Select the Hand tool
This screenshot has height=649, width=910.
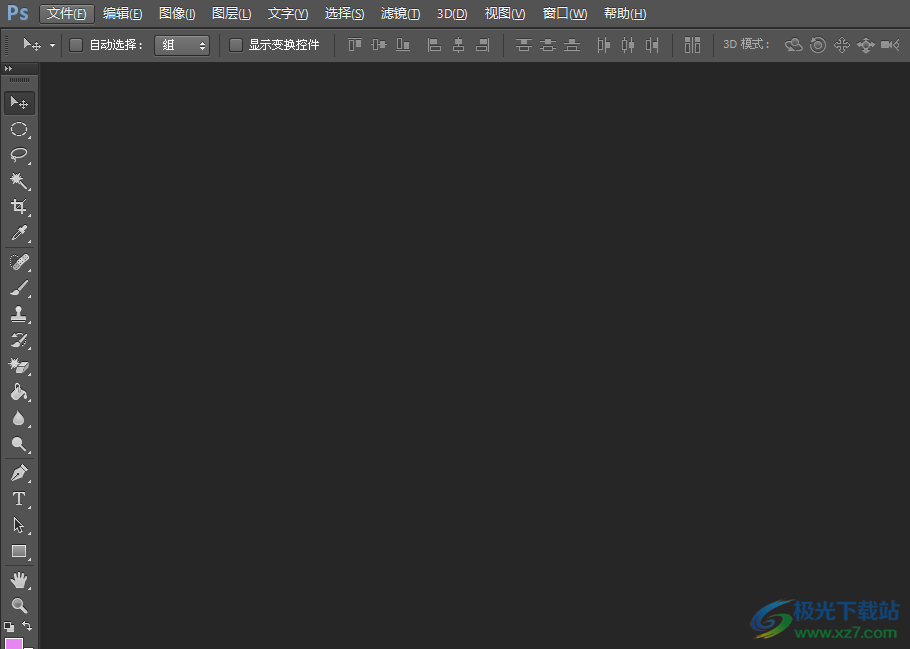pyautogui.click(x=19, y=580)
